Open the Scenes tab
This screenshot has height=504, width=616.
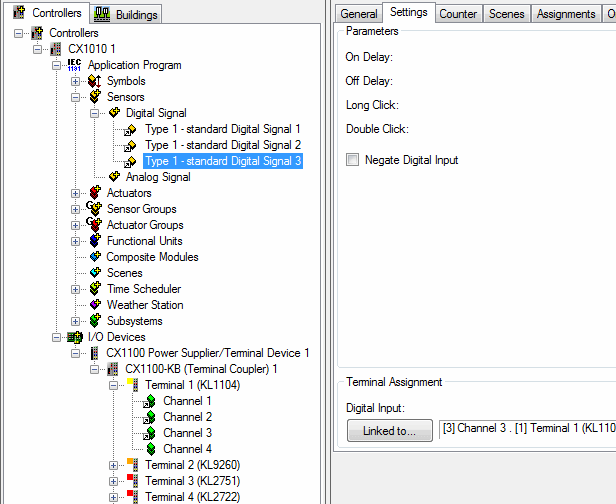coord(507,14)
